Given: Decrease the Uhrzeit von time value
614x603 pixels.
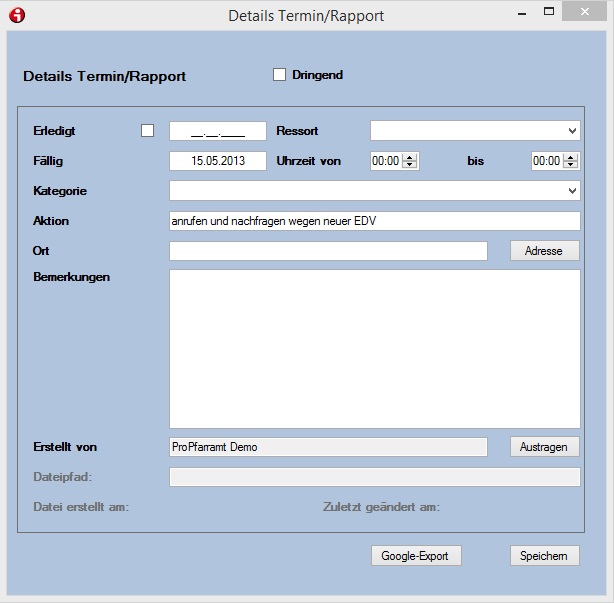Looking at the screenshot, I should [x=411, y=165].
